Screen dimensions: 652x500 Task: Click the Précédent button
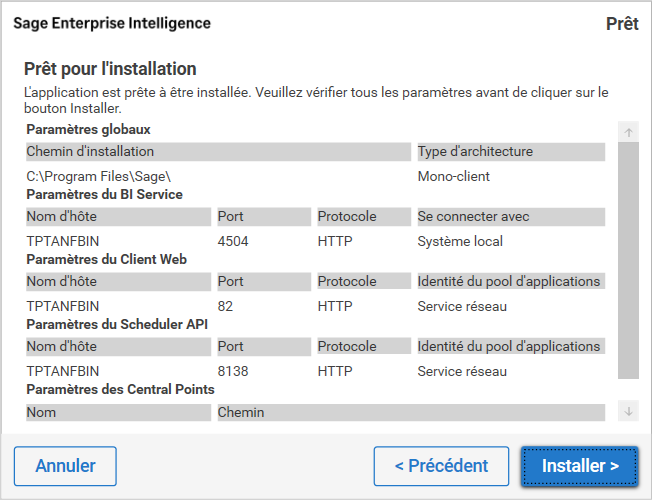pos(441,466)
